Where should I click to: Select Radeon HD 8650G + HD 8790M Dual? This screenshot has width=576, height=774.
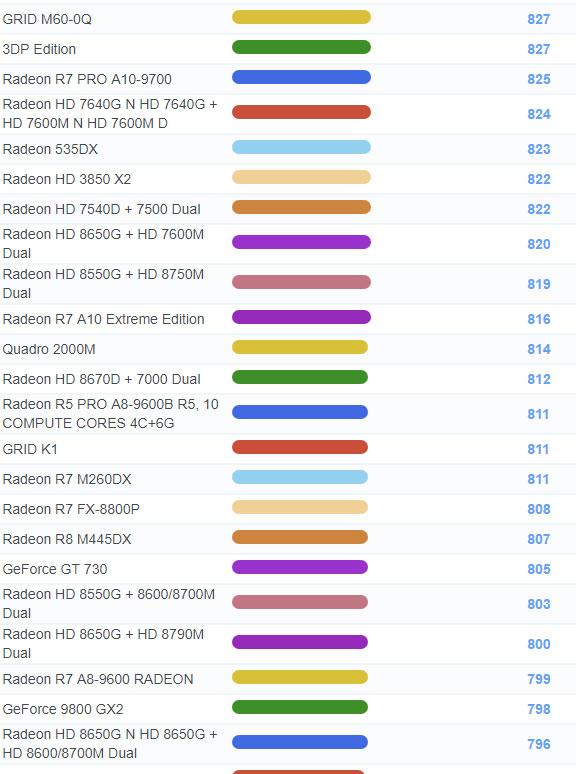pyautogui.click(x=103, y=644)
